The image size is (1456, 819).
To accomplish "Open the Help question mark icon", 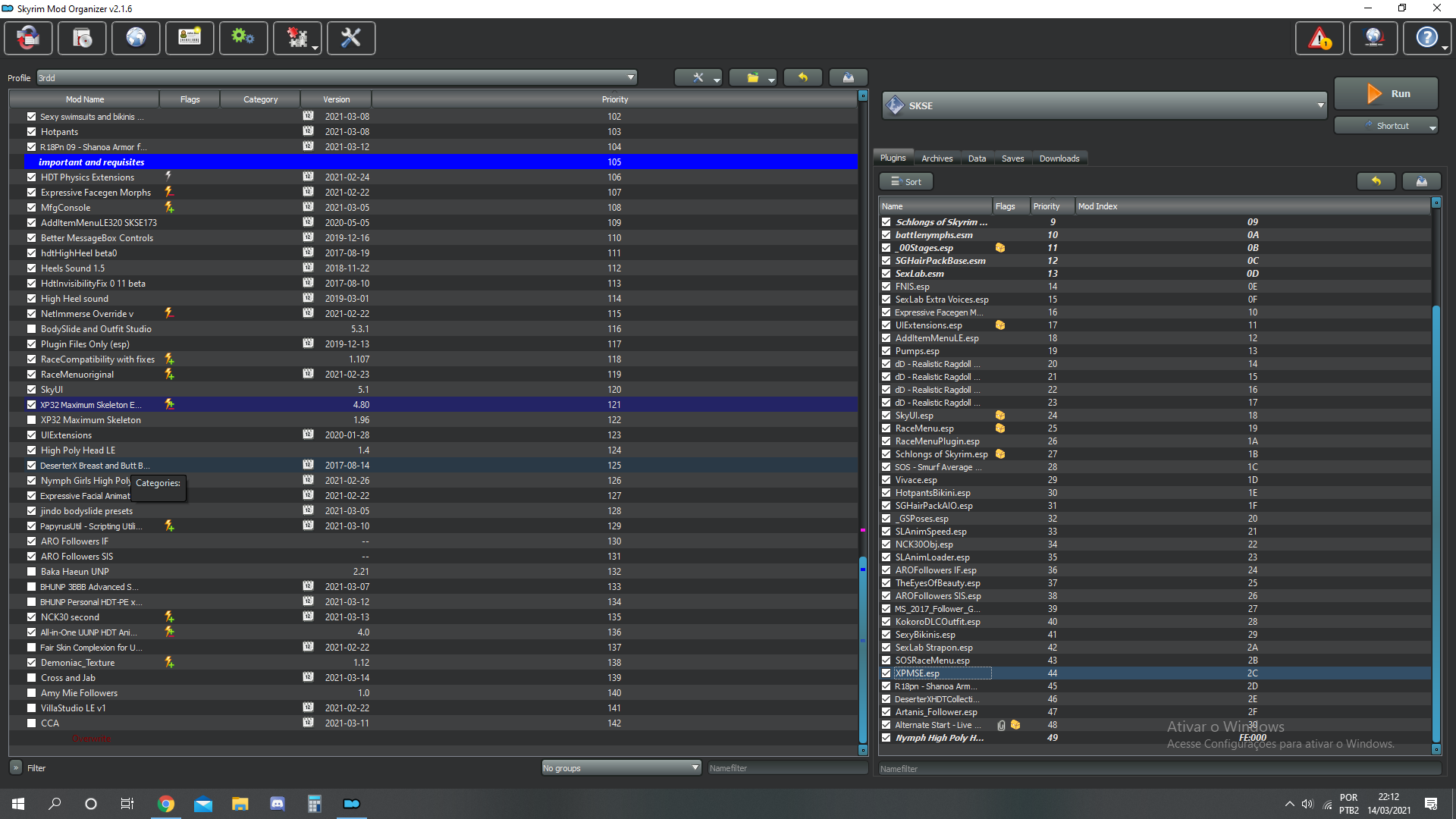I will pos(1427,37).
